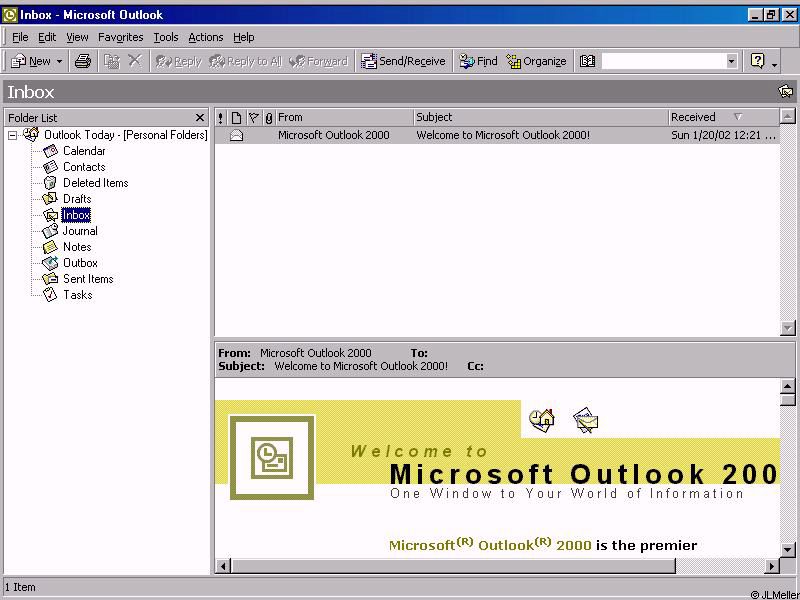The height and width of the screenshot is (600, 800).
Task: Open the Address Book icon
Action: [587, 61]
